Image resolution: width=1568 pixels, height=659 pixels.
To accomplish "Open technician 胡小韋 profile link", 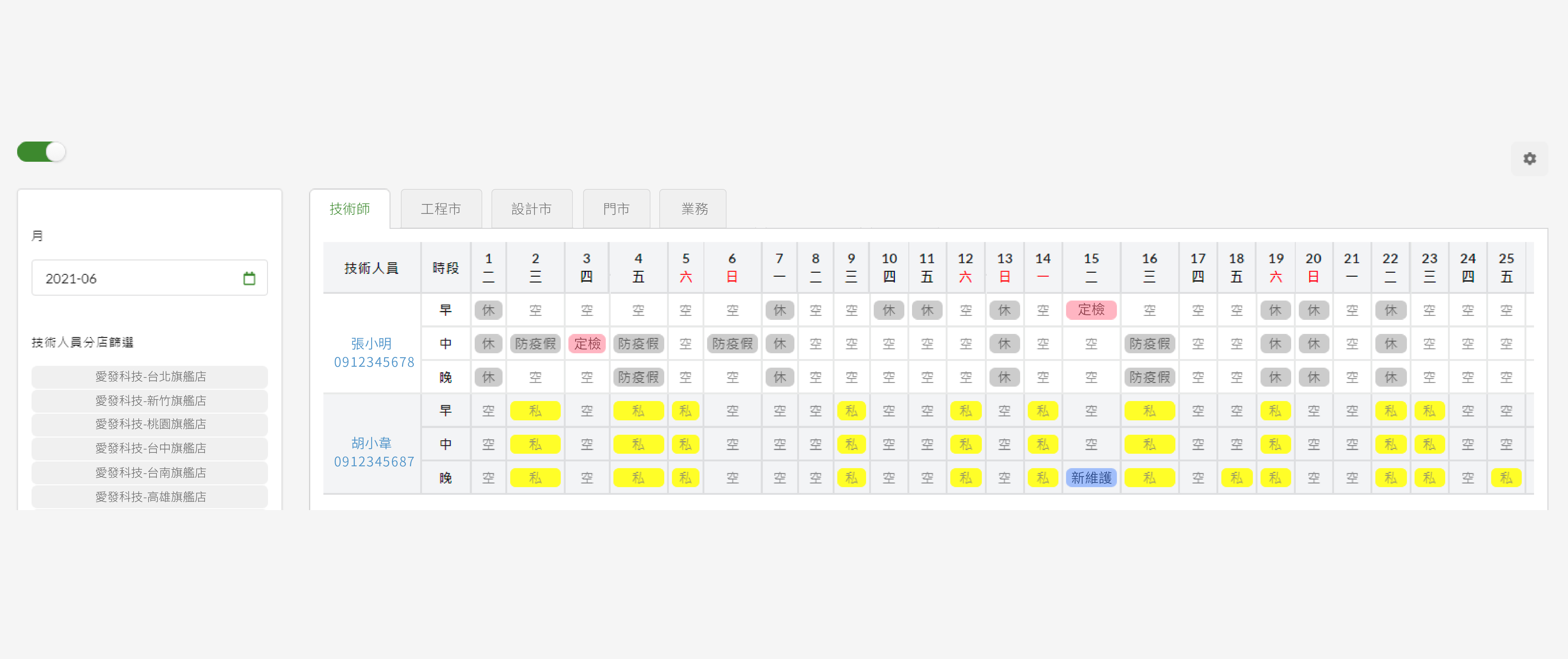I will pos(371,443).
